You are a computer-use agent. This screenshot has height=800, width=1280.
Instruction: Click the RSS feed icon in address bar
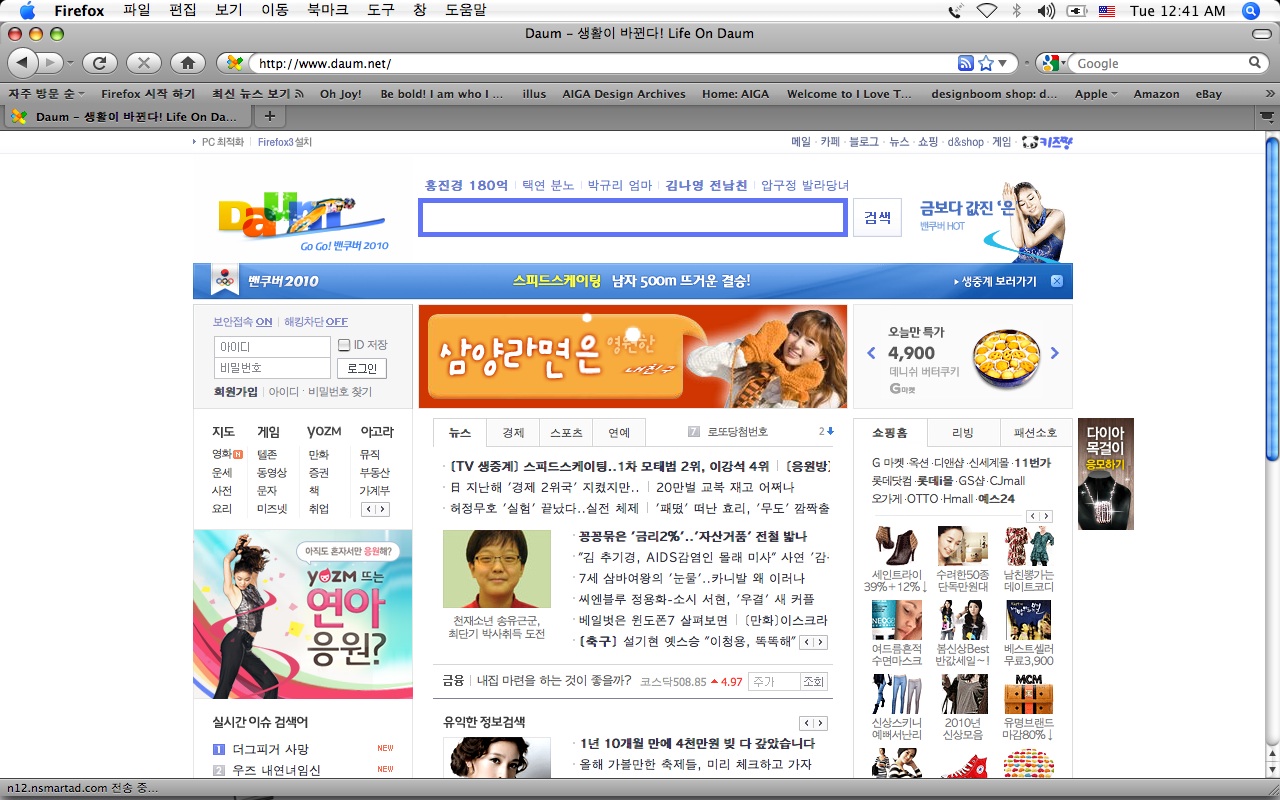[x=965, y=63]
